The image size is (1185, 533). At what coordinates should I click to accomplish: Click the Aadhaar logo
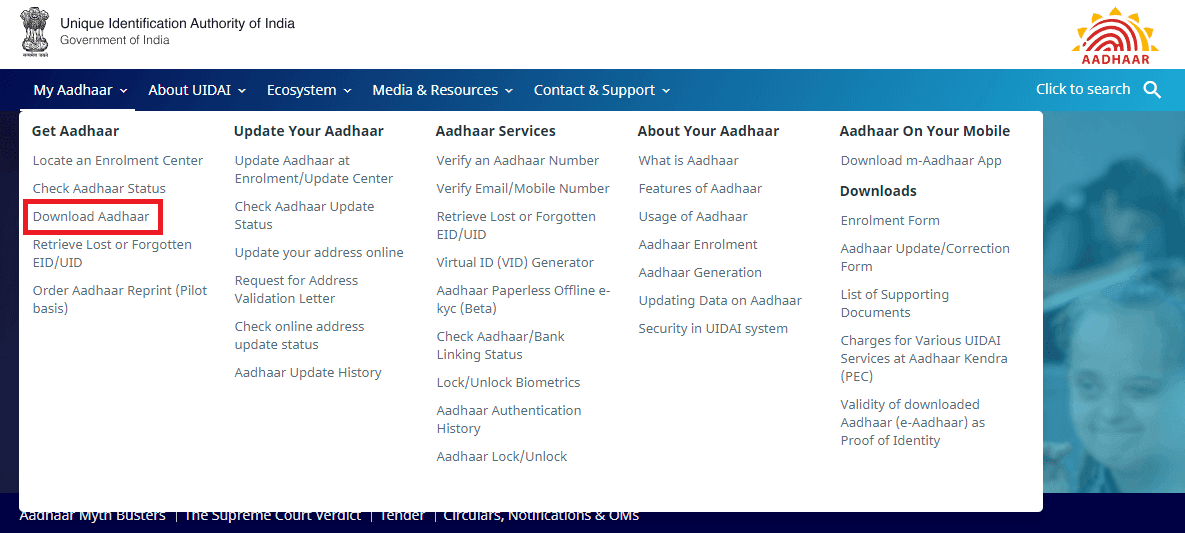tap(1115, 36)
